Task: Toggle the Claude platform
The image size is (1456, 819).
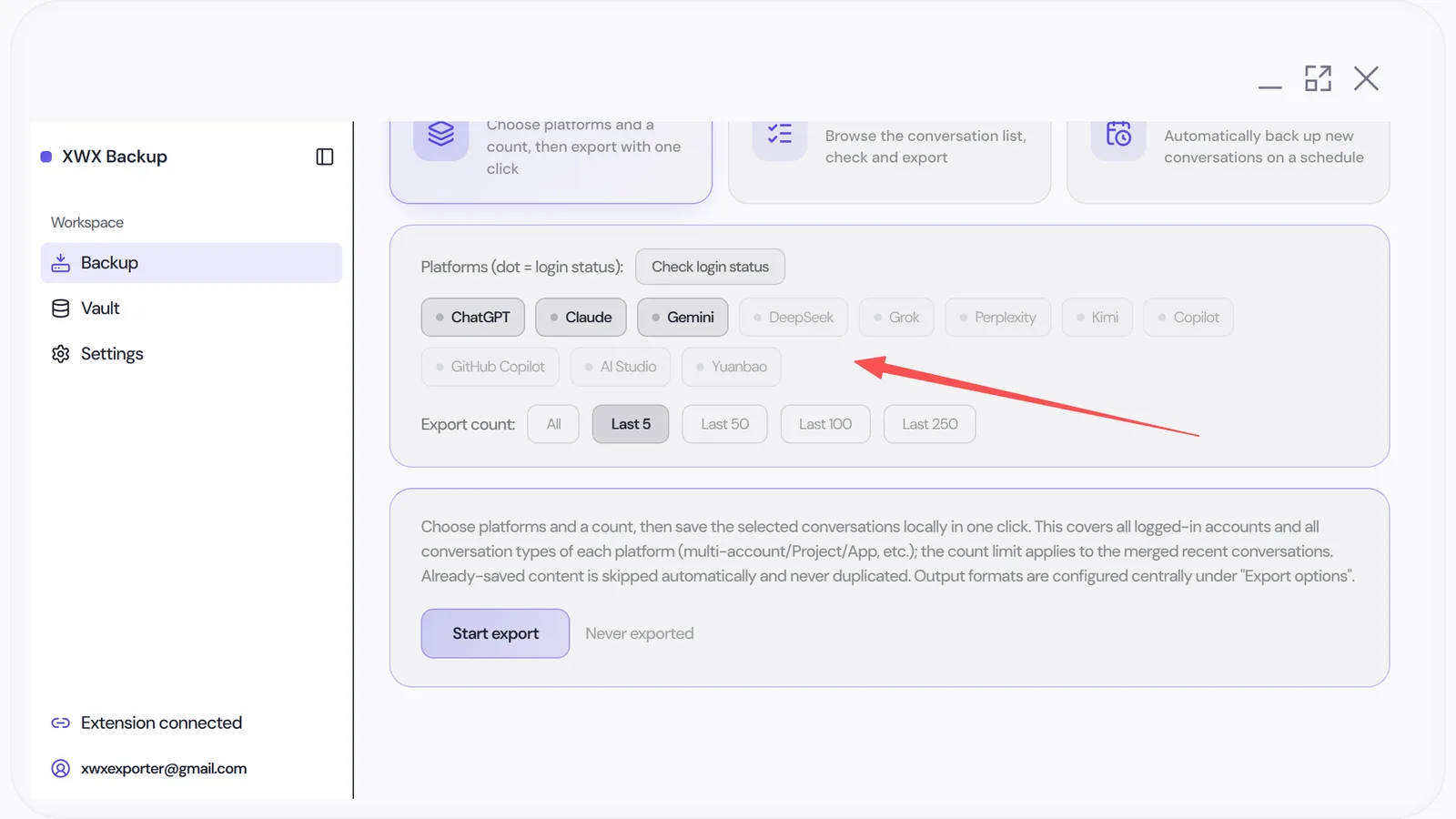Action: point(581,318)
